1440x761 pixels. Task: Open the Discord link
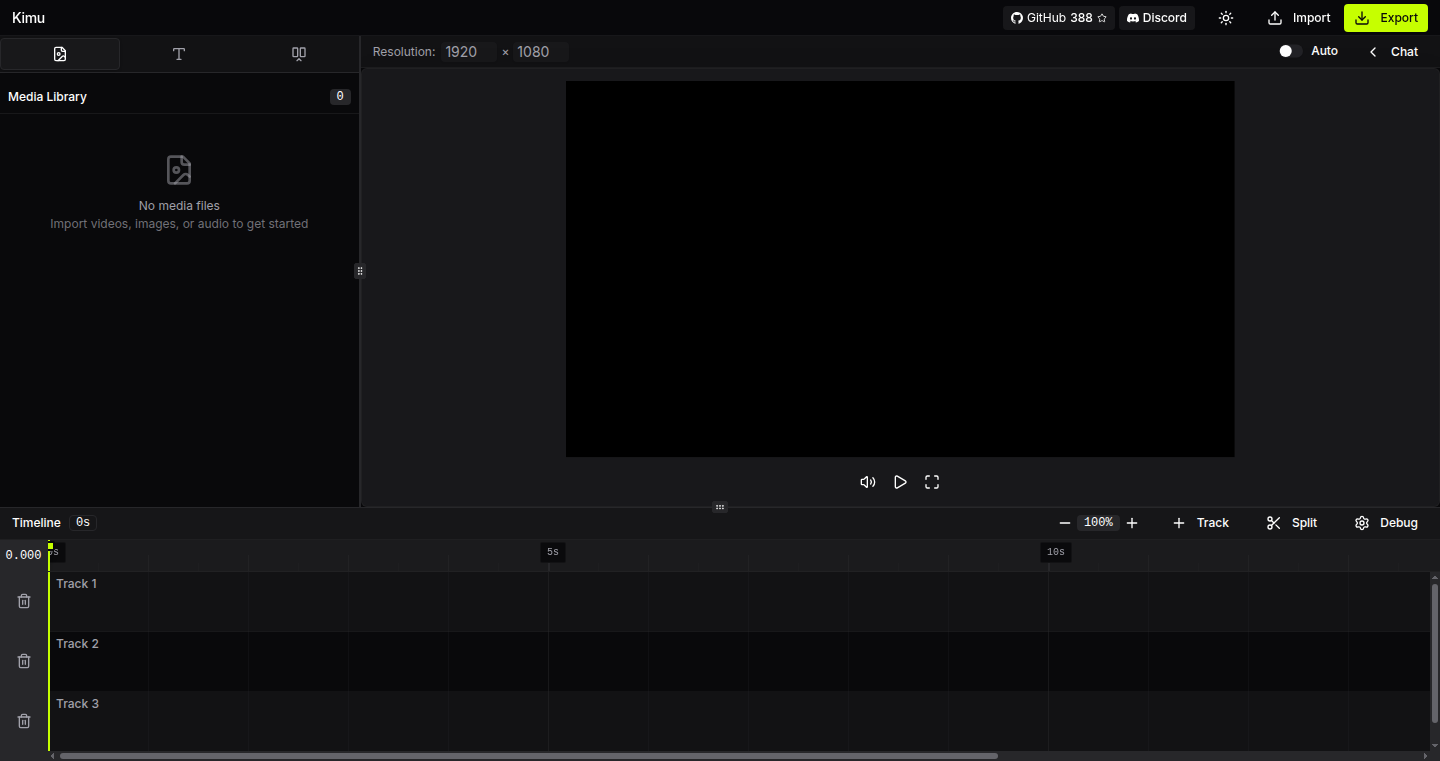(x=1157, y=18)
